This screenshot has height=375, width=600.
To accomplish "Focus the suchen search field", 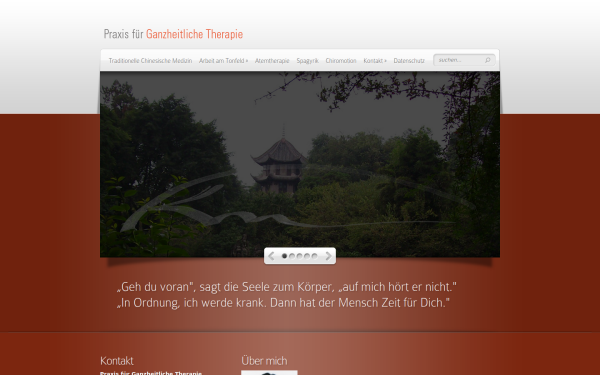I will [x=464, y=60].
